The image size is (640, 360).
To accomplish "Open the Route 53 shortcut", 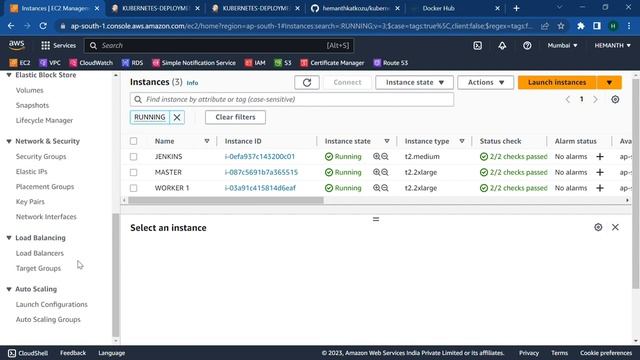I will pyautogui.click(x=391, y=63).
